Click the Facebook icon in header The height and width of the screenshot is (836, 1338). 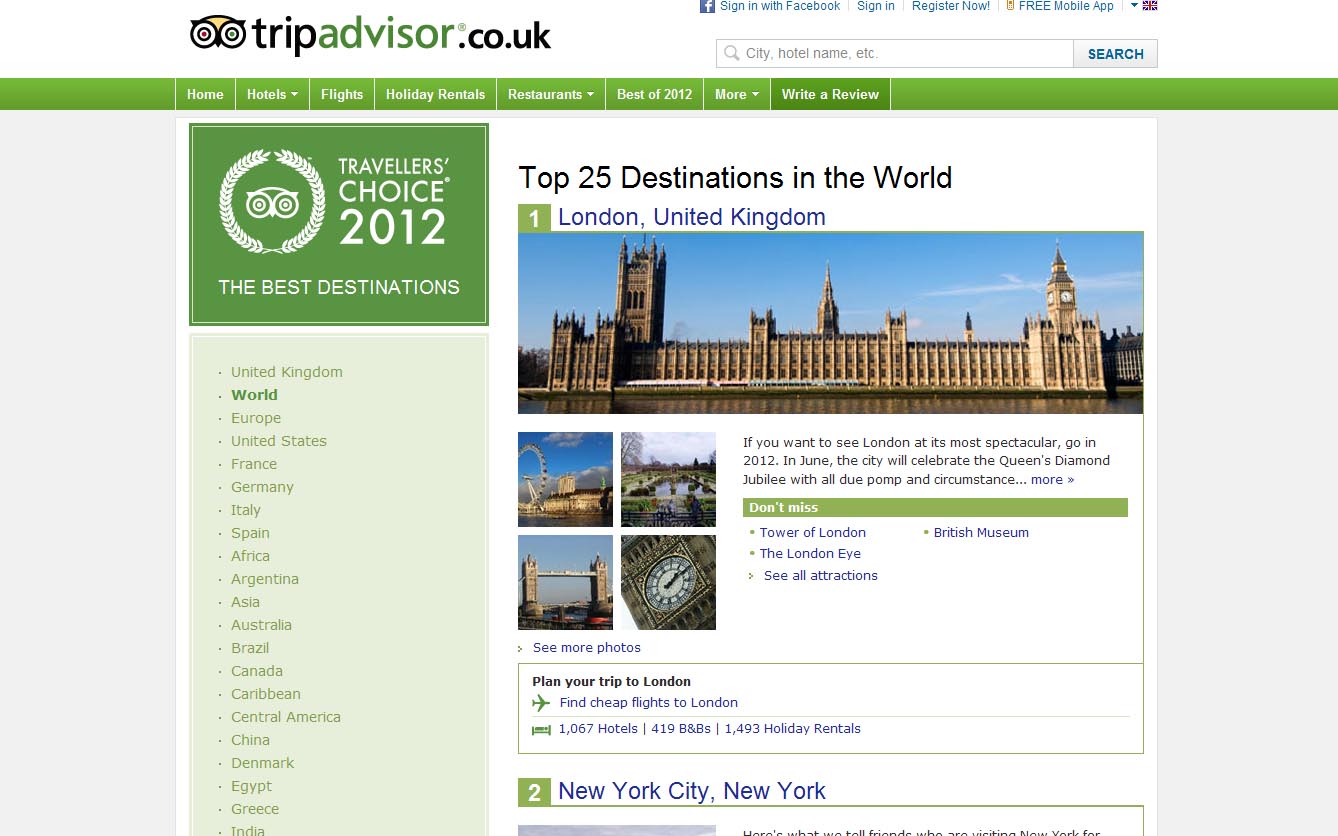[x=707, y=6]
